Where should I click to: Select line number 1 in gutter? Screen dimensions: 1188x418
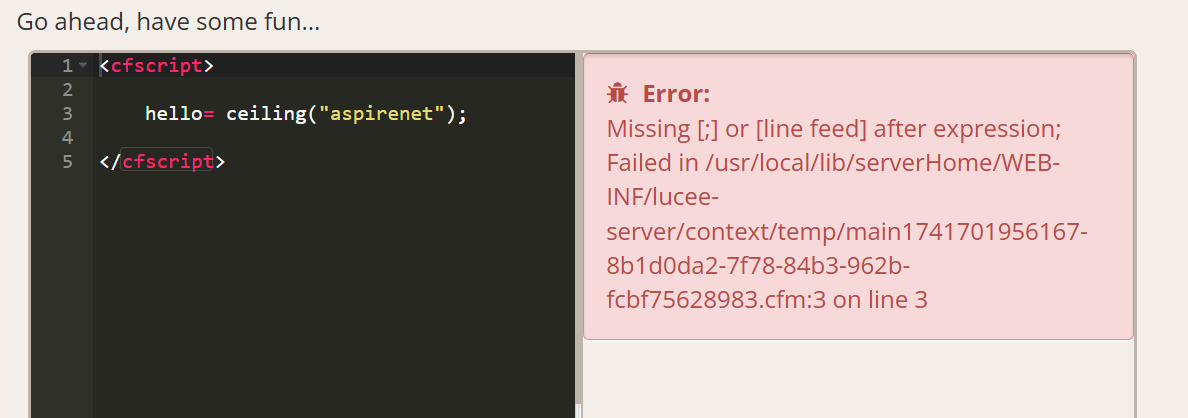(67, 66)
